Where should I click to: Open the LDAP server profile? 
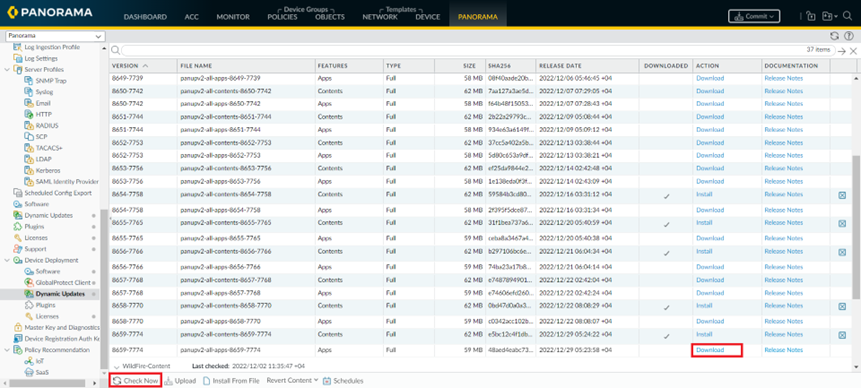pos(43,159)
